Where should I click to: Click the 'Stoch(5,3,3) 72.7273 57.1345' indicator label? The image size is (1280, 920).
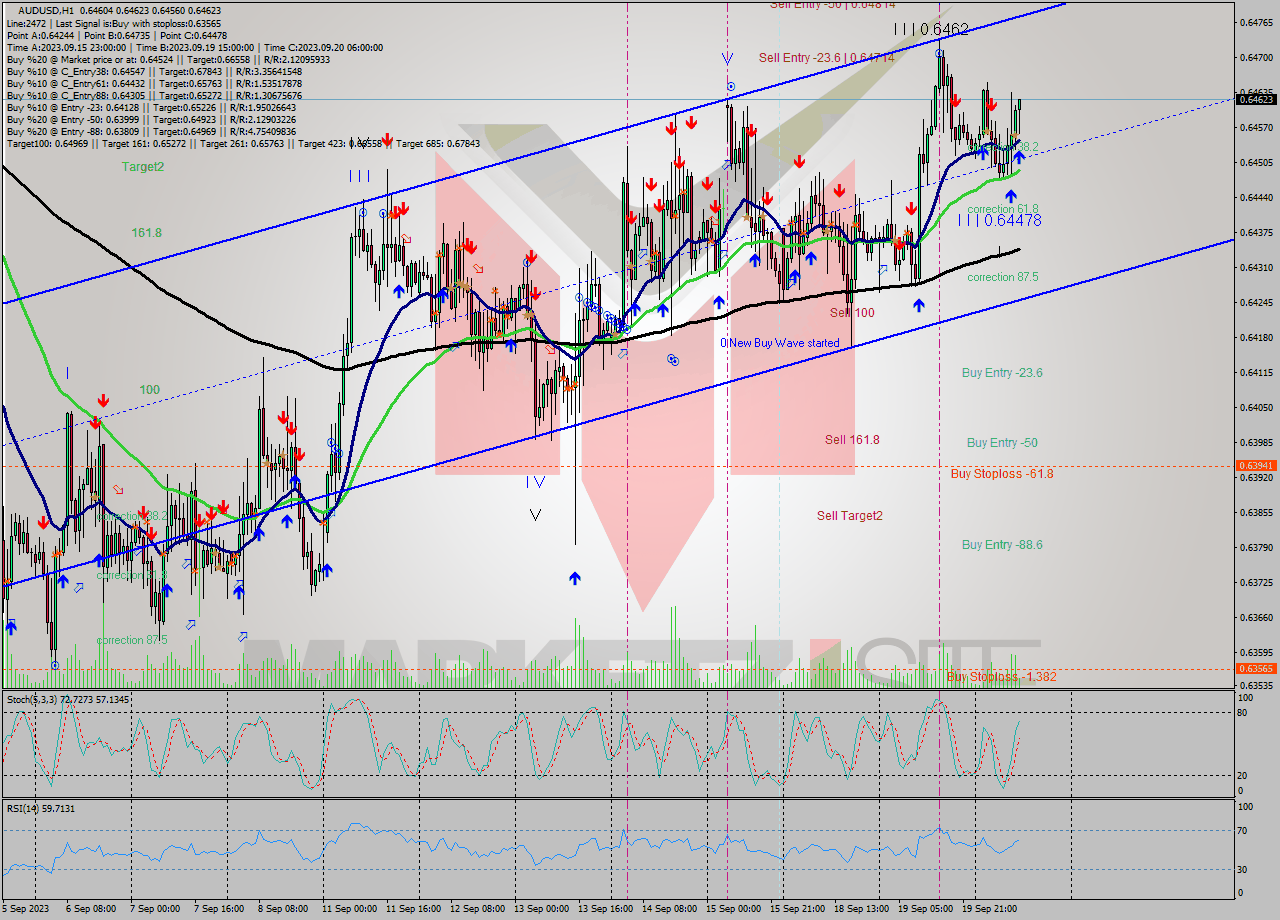click(x=66, y=699)
